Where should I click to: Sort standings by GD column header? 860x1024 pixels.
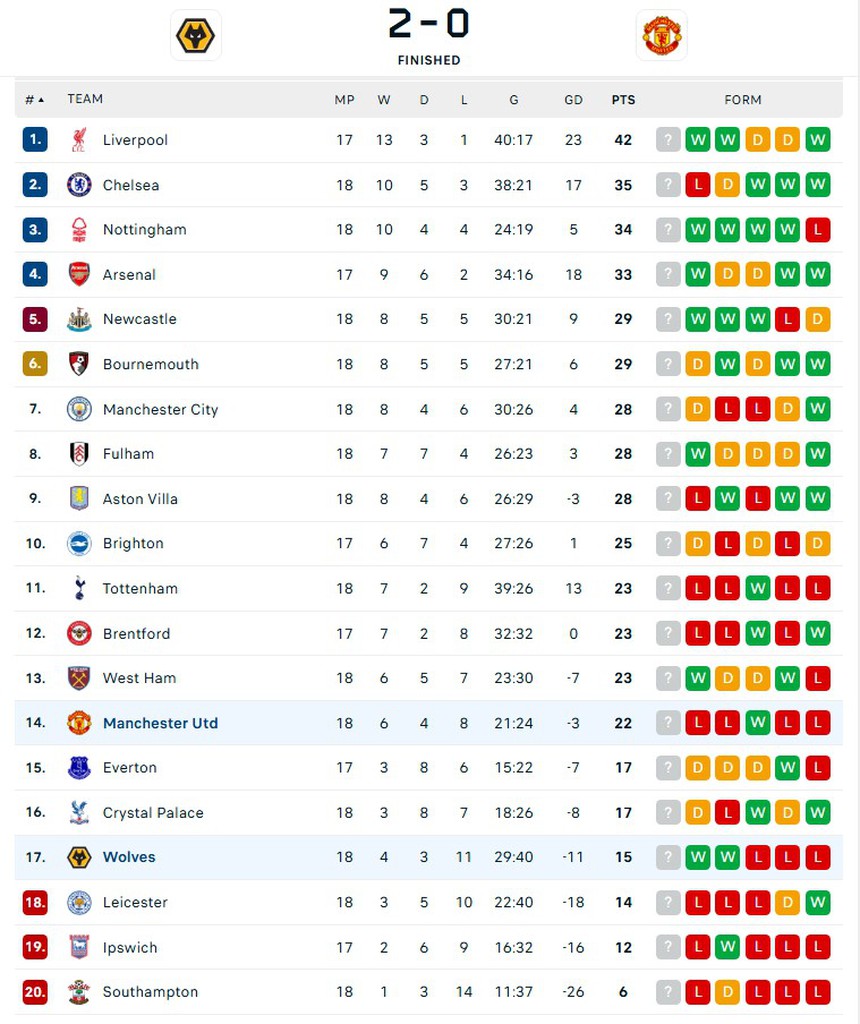tap(573, 100)
